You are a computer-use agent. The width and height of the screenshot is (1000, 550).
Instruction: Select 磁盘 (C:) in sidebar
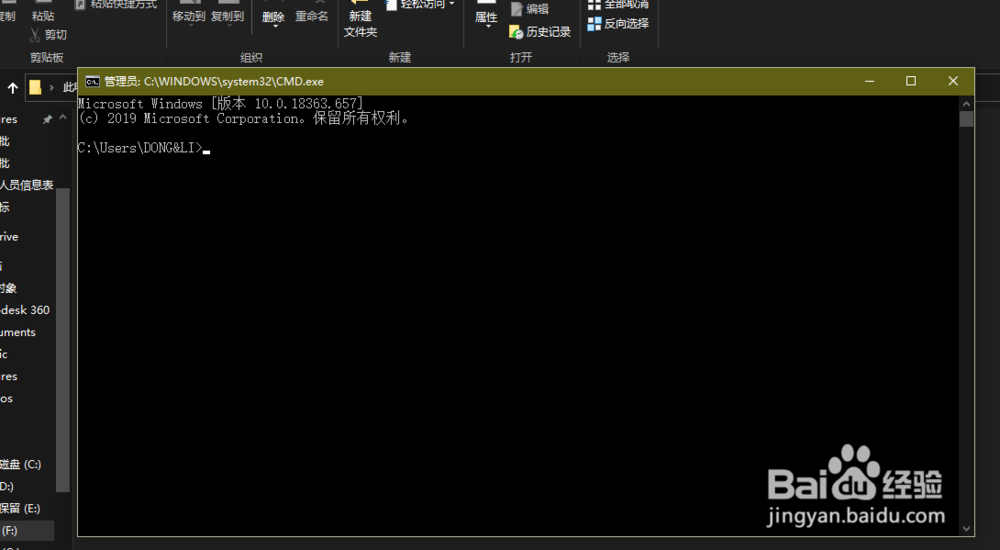click(x=20, y=465)
